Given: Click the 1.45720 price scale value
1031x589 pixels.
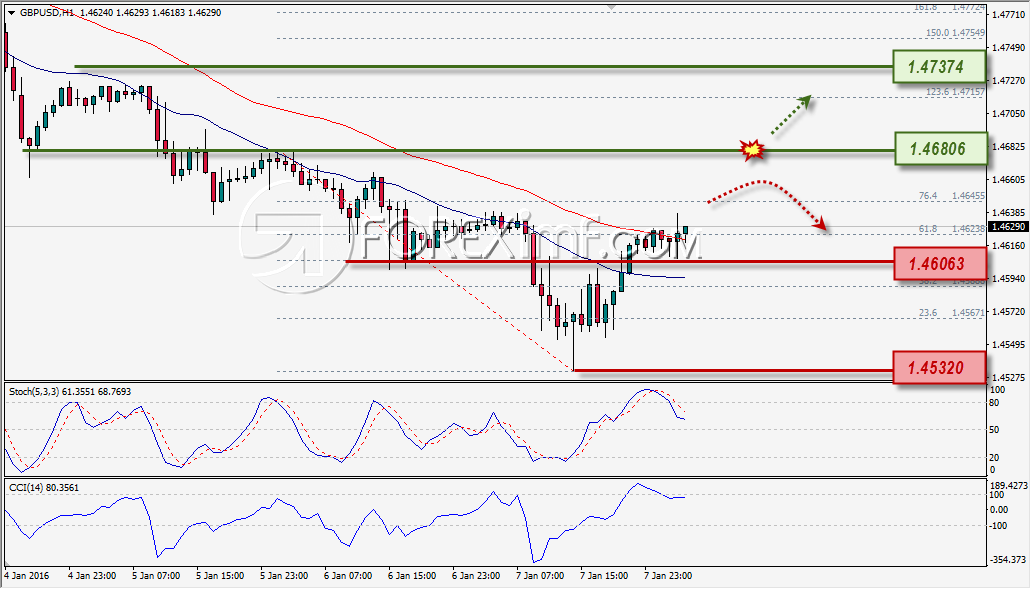Looking at the screenshot, I should [1009, 311].
